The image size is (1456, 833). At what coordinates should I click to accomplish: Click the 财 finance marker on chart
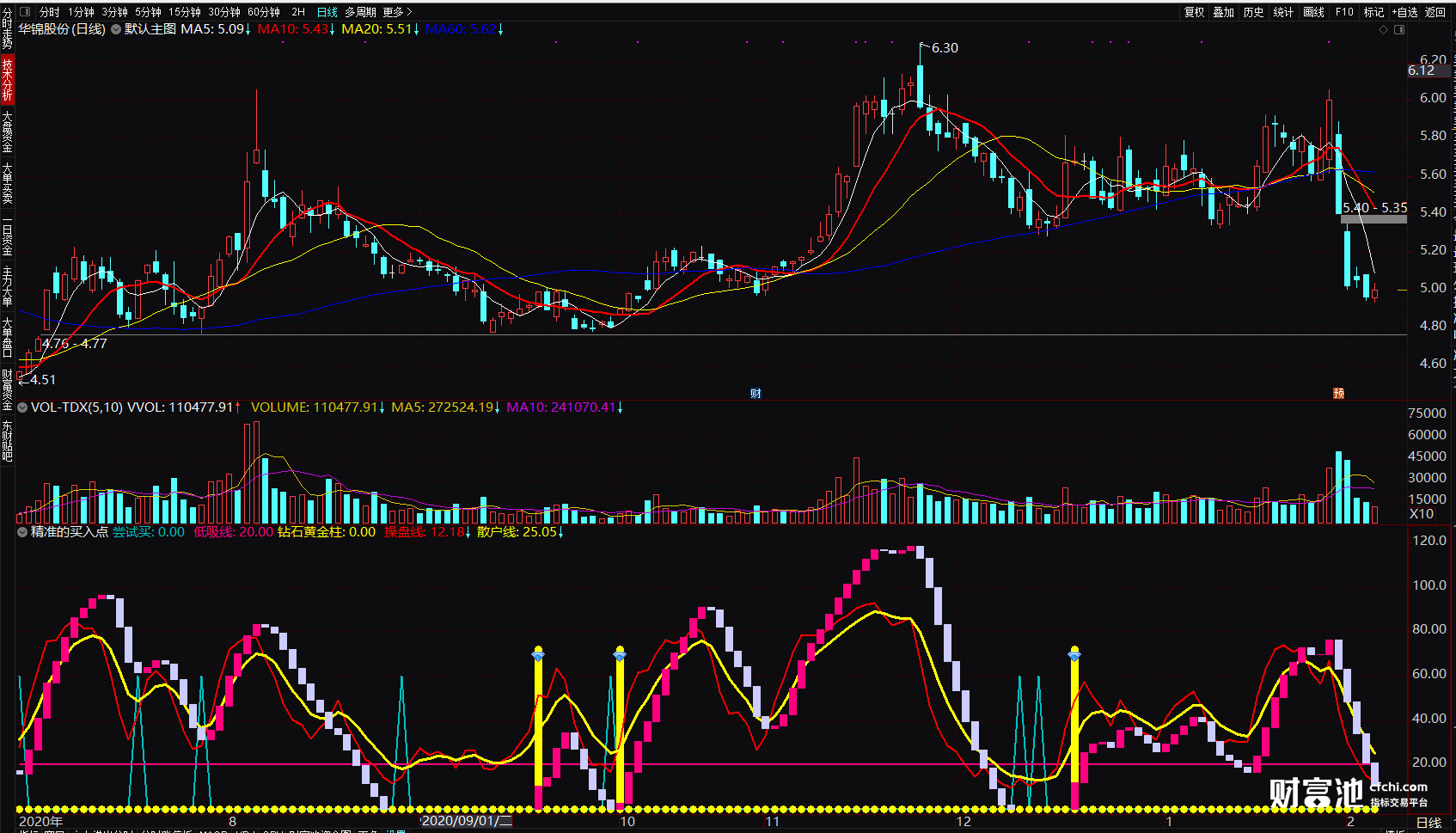pyautogui.click(x=756, y=394)
